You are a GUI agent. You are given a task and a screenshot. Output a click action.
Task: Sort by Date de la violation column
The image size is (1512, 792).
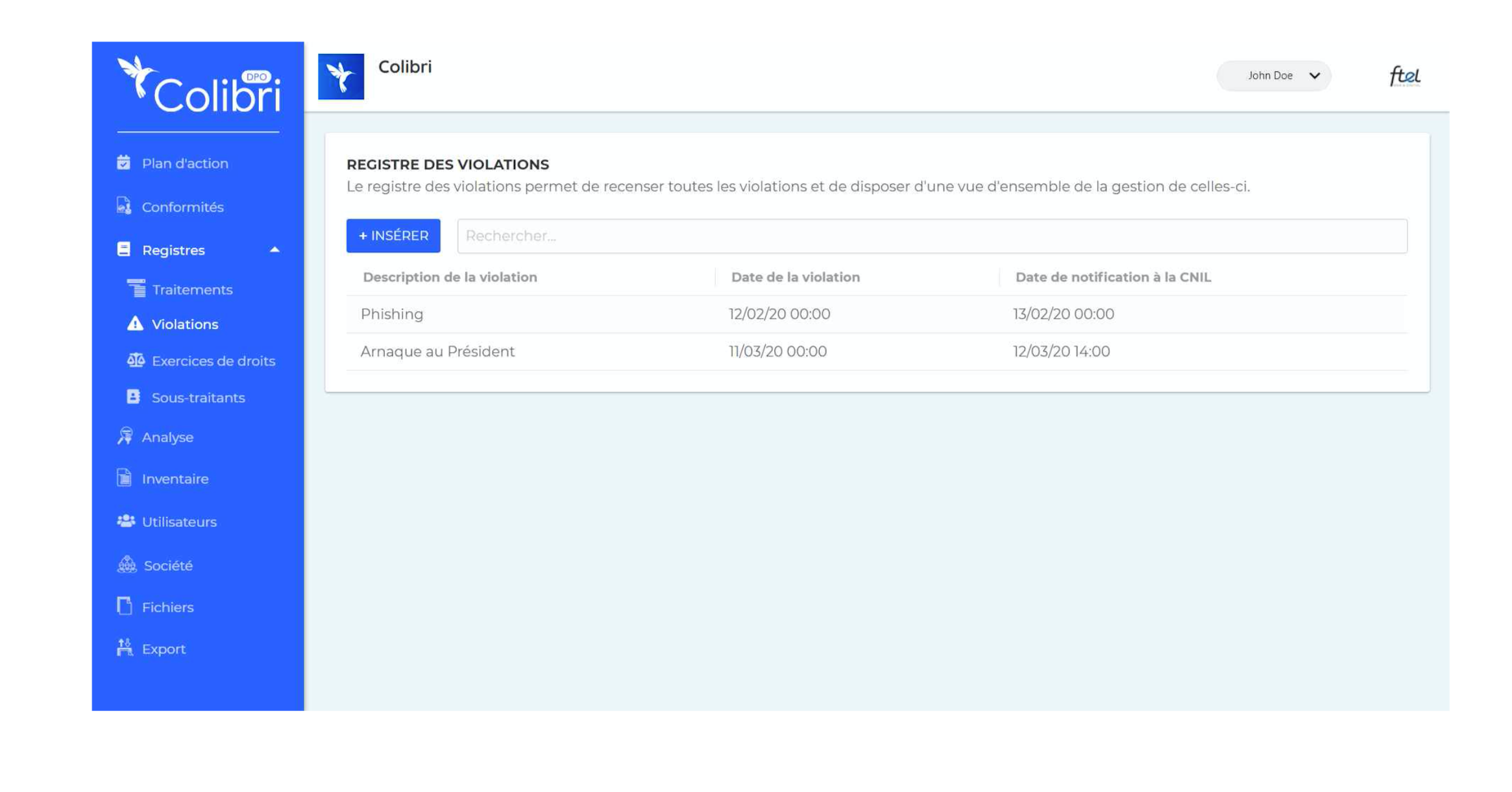pyautogui.click(x=795, y=277)
